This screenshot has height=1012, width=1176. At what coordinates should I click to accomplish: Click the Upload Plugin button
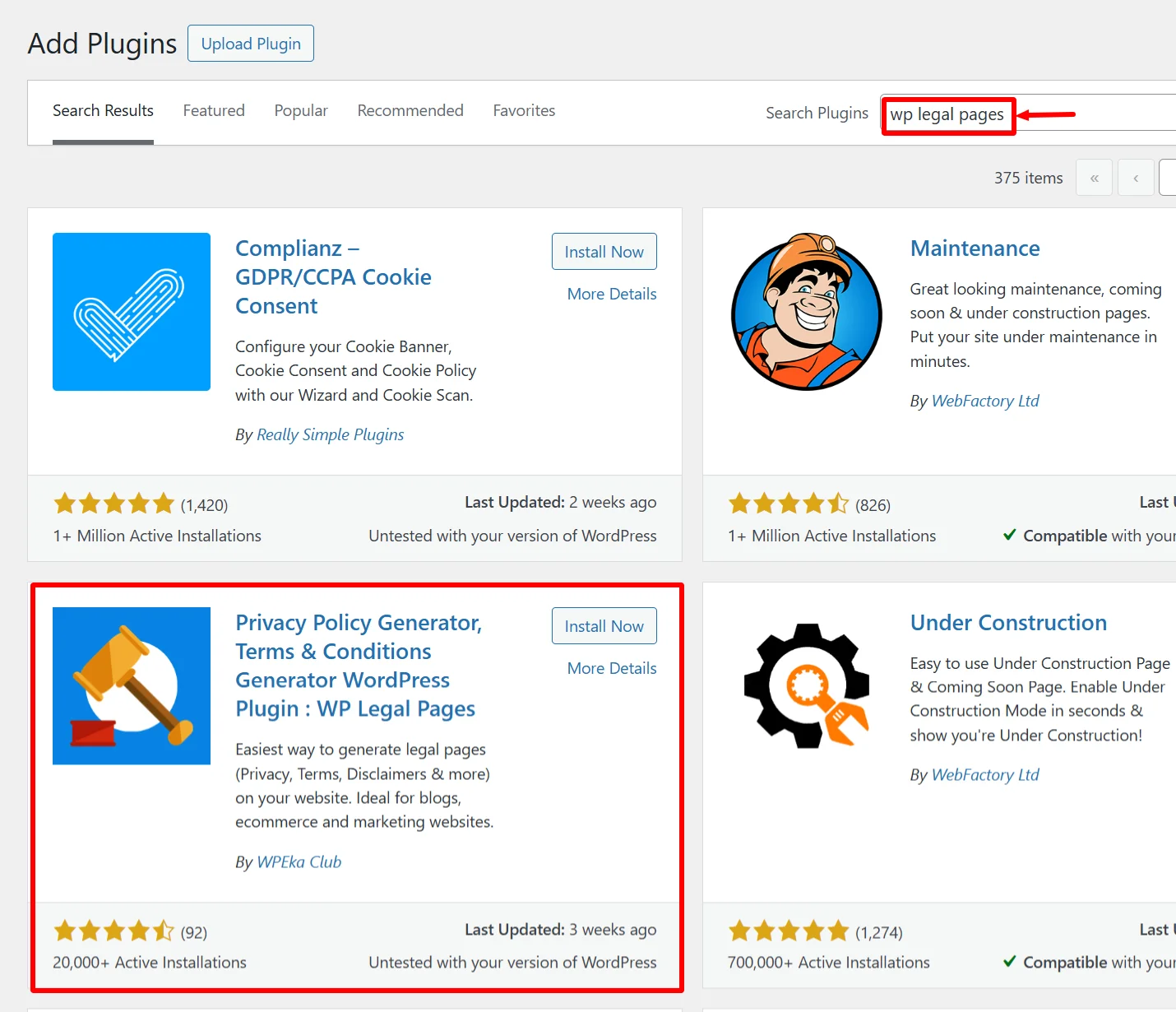click(x=251, y=44)
